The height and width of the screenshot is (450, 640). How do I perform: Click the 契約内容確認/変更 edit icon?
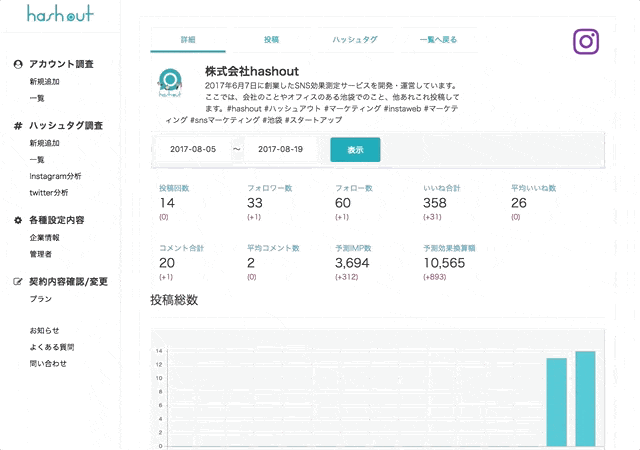click(18, 282)
